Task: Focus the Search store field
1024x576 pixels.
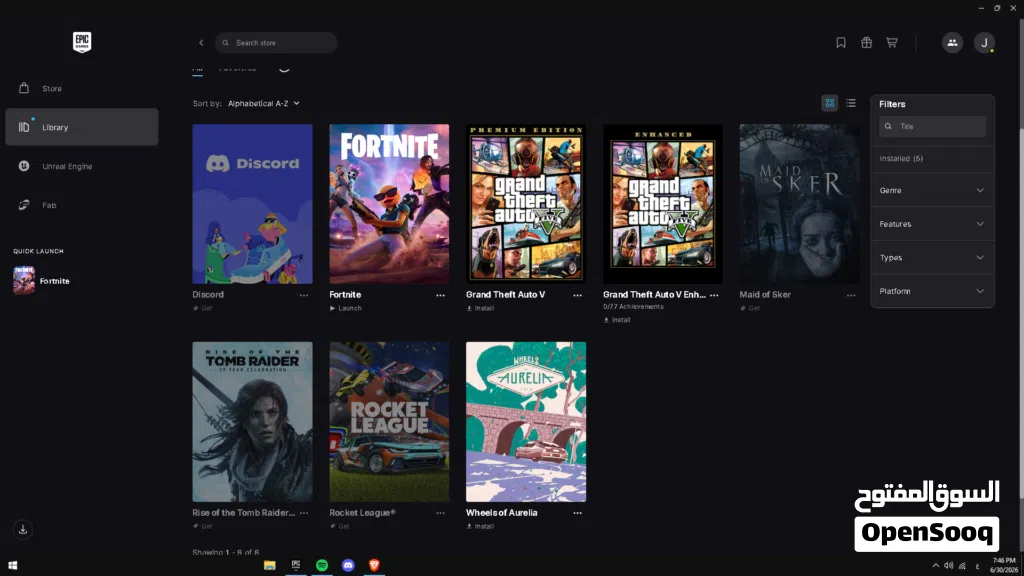Action: (276, 42)
